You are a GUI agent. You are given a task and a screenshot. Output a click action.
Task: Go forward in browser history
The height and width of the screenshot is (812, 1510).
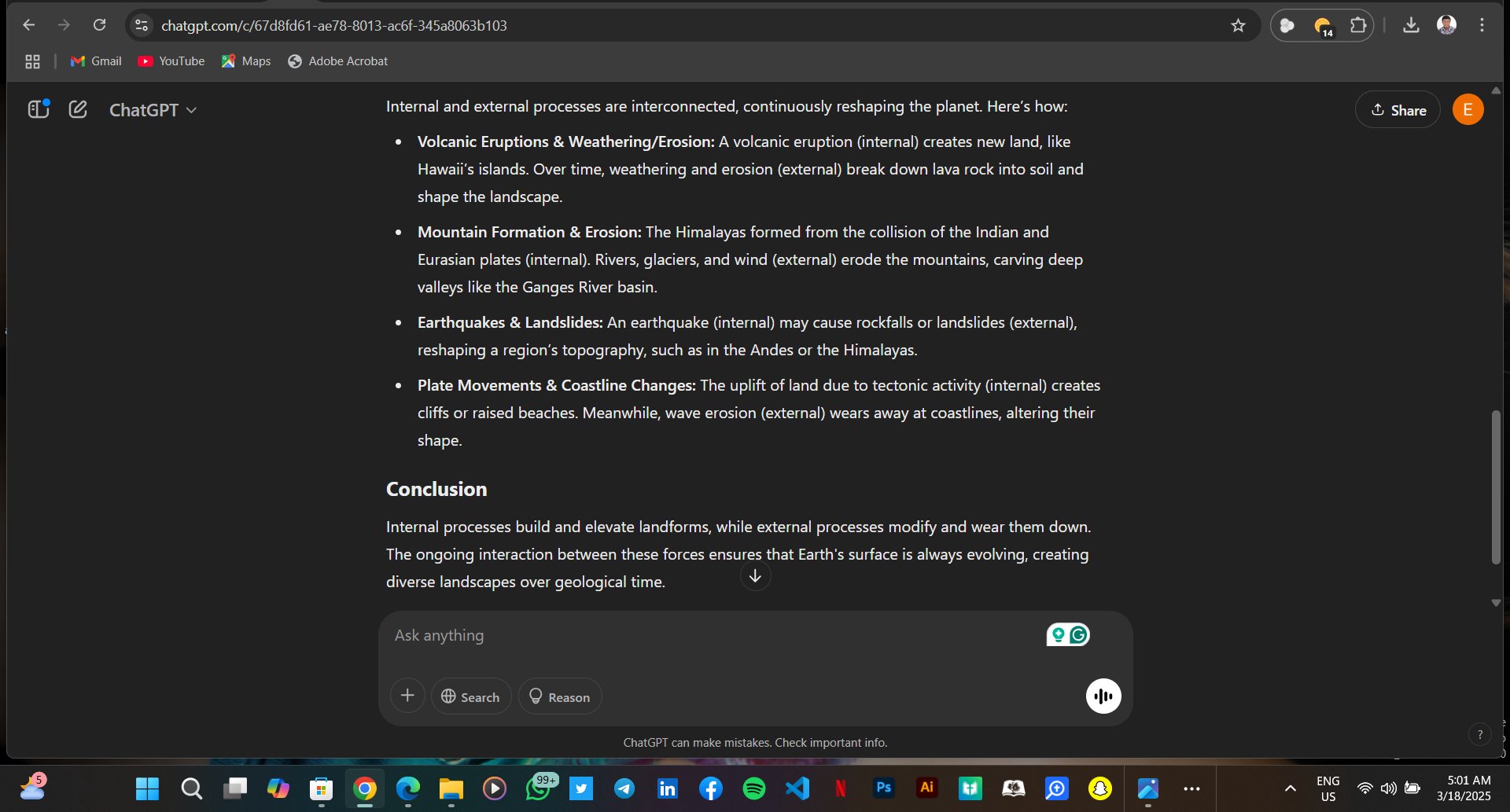[64, 25]
